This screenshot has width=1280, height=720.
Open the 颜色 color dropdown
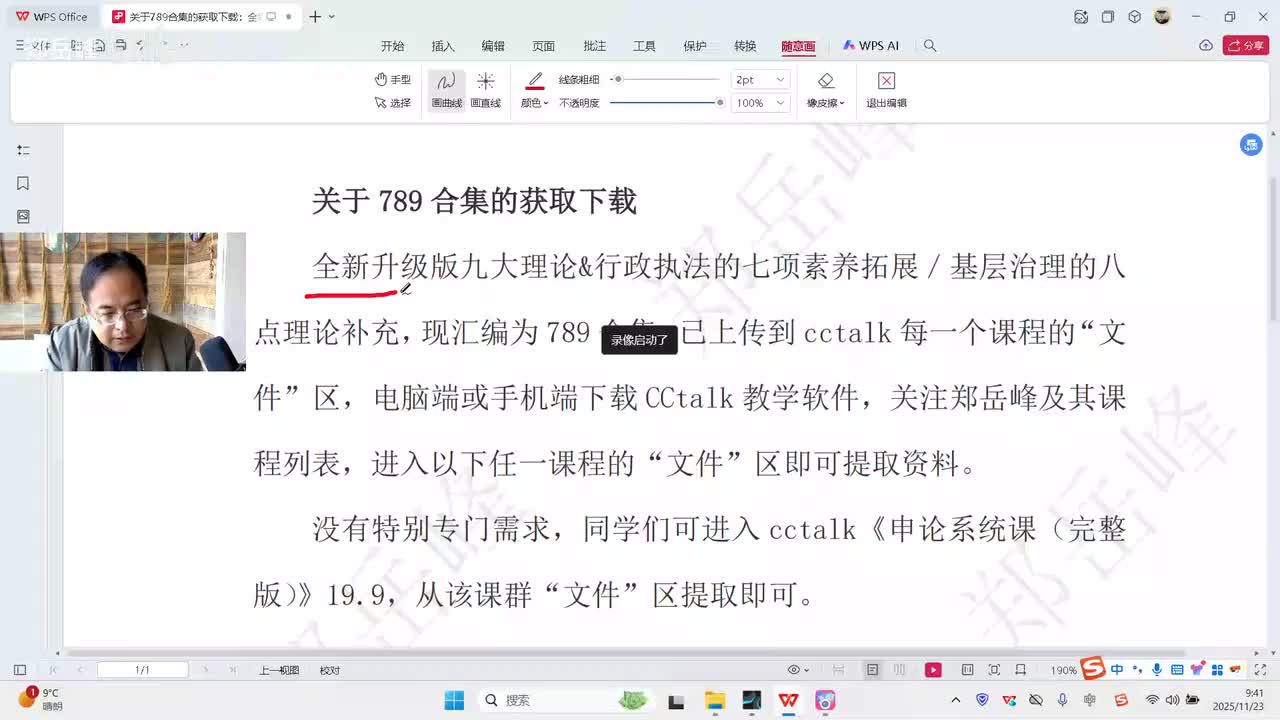[x=535, y=103]
